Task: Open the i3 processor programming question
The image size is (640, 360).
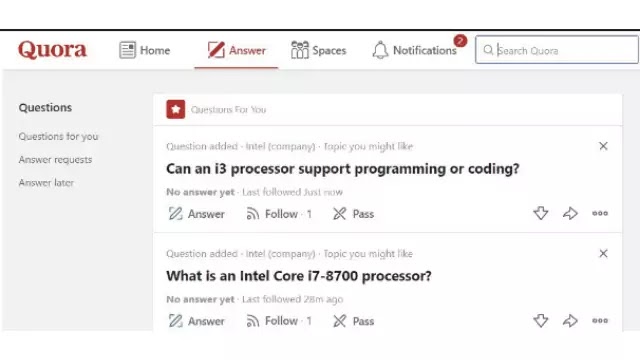Action: tap(342, 169)
